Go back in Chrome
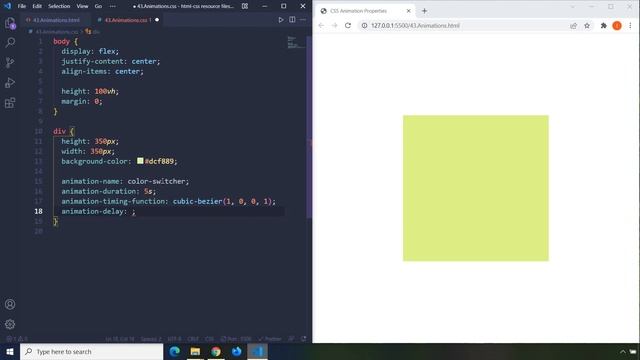Image resolution: width=640 pixels, height=360 pixels. click(x=321, y=25)
